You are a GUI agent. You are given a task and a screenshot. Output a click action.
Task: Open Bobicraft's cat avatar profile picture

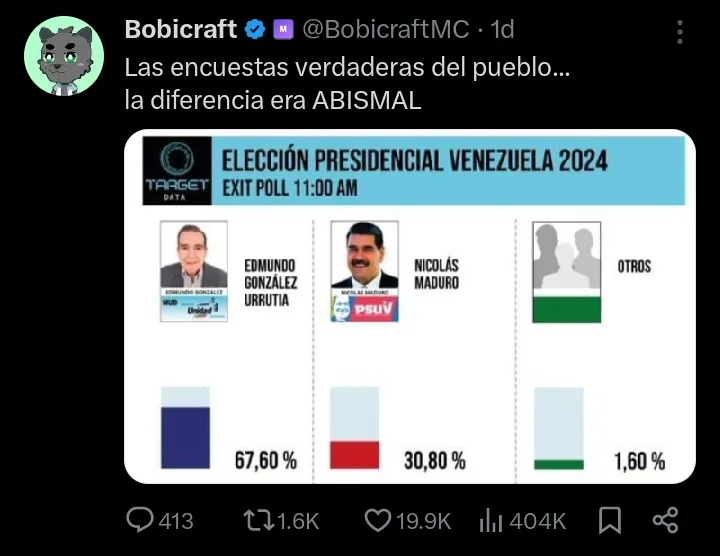click(x=64, y=56)
